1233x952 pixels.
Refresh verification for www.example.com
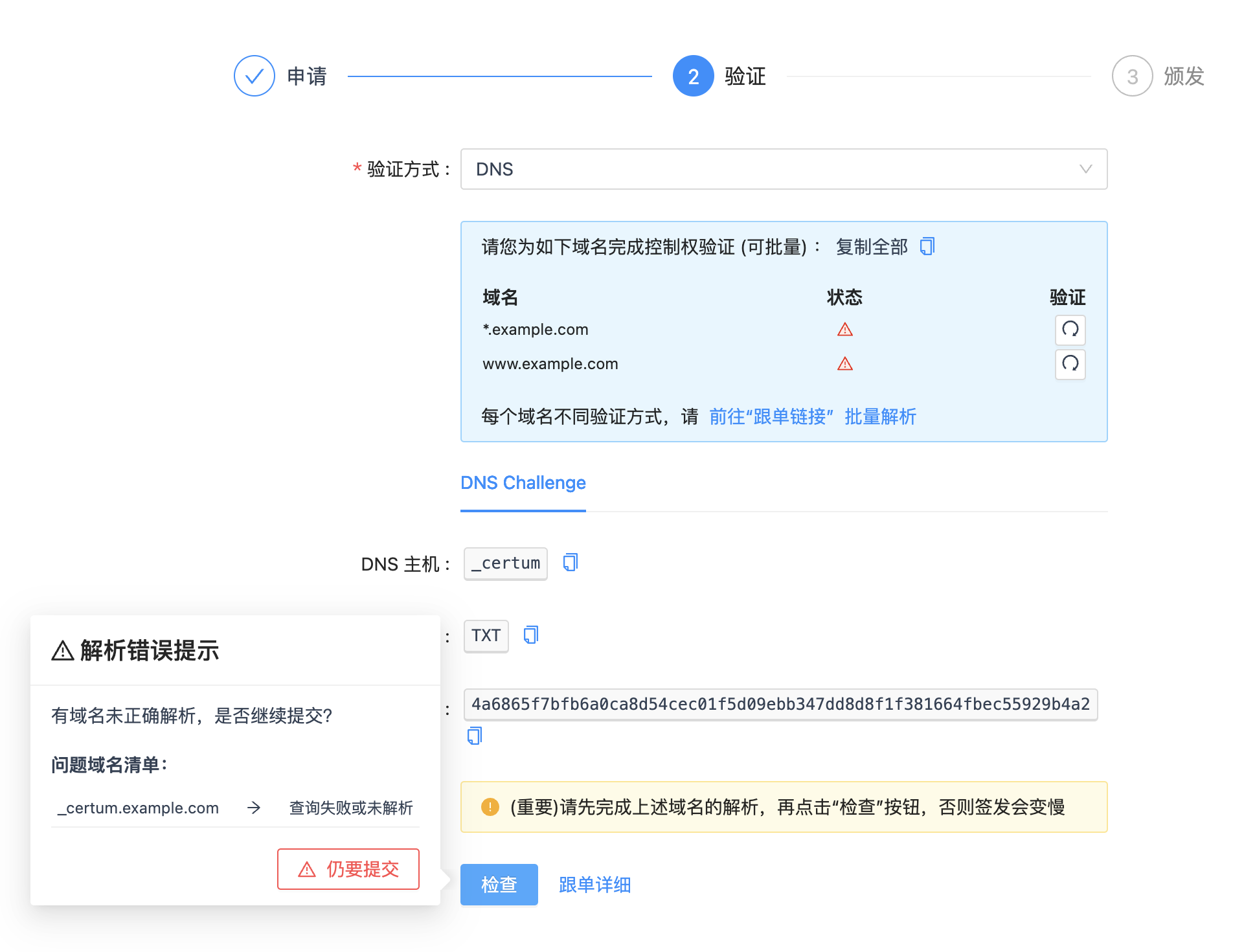point(1070,364)
